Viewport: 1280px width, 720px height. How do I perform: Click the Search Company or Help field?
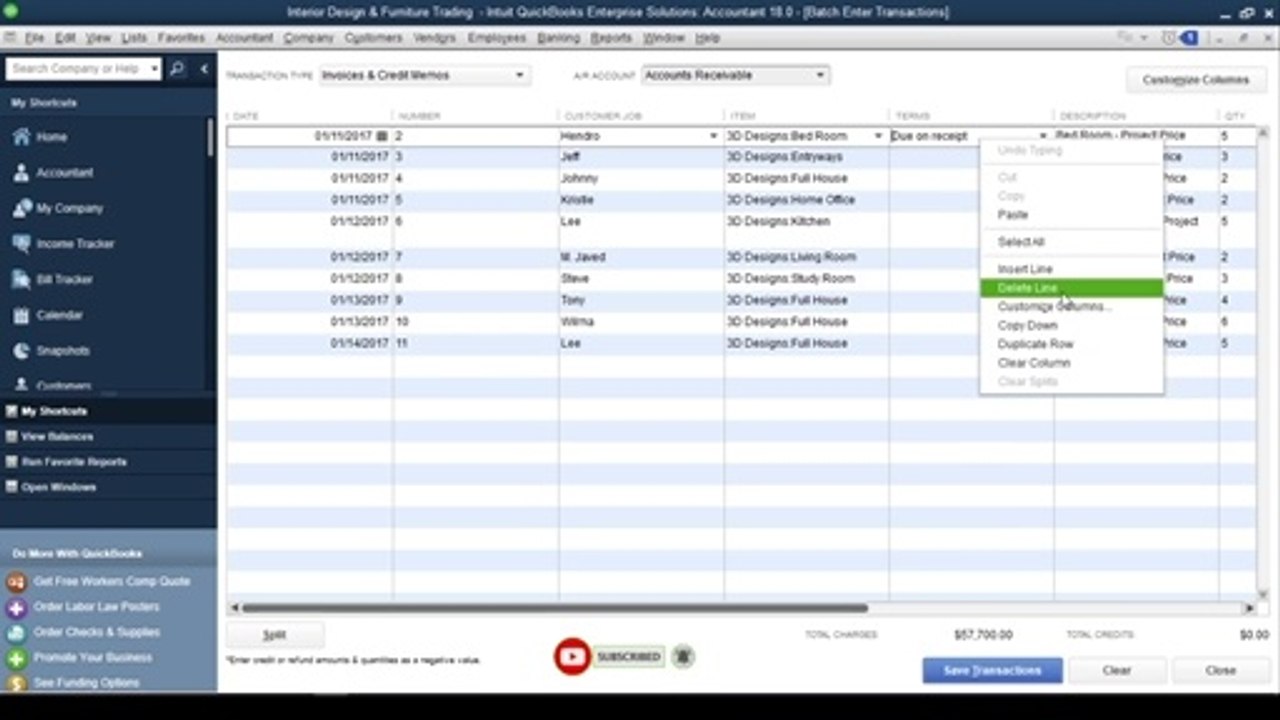[76, 69]
